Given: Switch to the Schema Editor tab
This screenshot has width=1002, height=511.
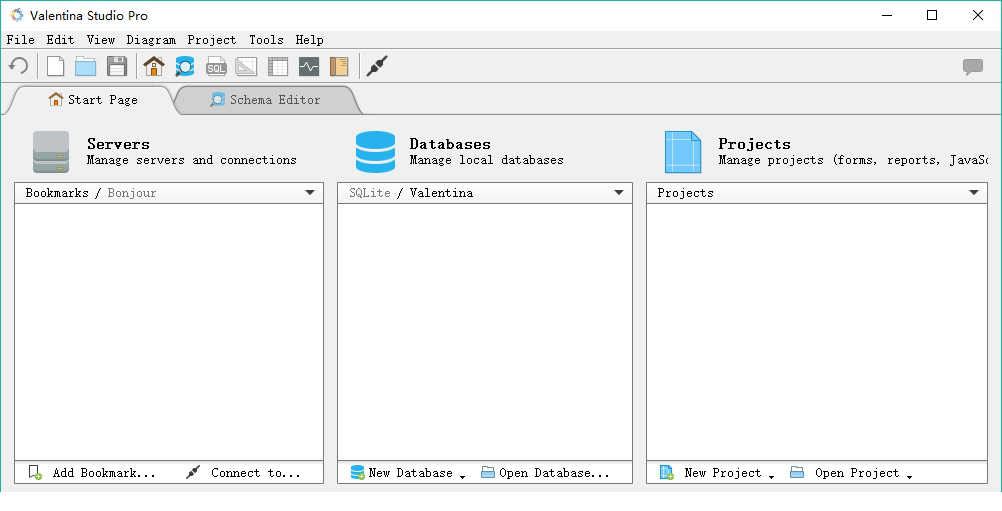Looking at the screenshot, I should point(265,100).
